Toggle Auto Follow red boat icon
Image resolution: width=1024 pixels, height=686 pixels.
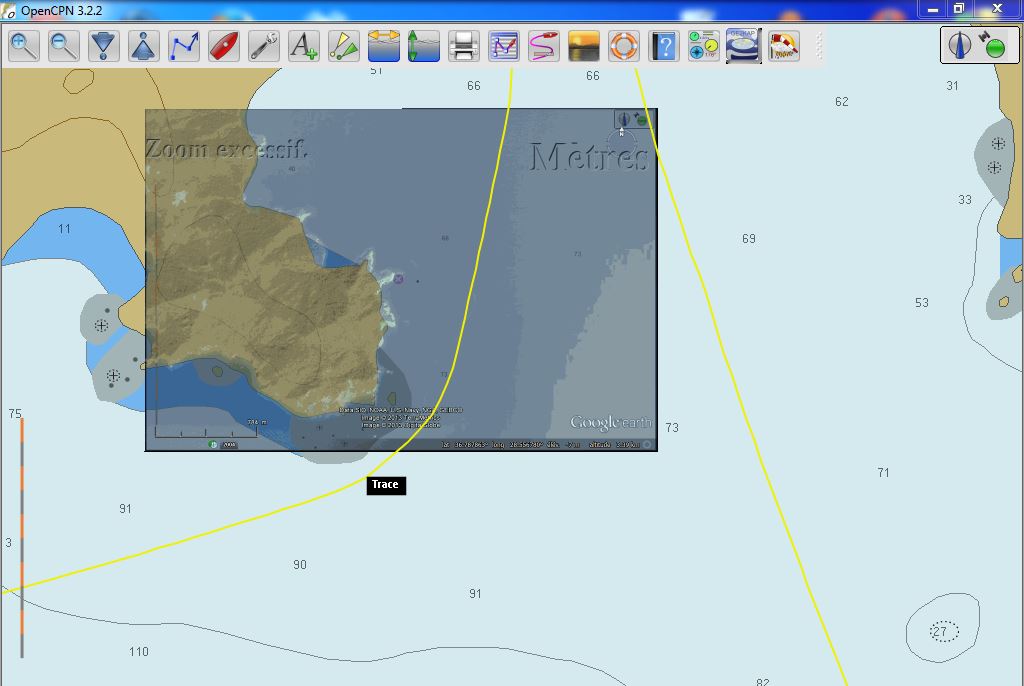point(223,46)
